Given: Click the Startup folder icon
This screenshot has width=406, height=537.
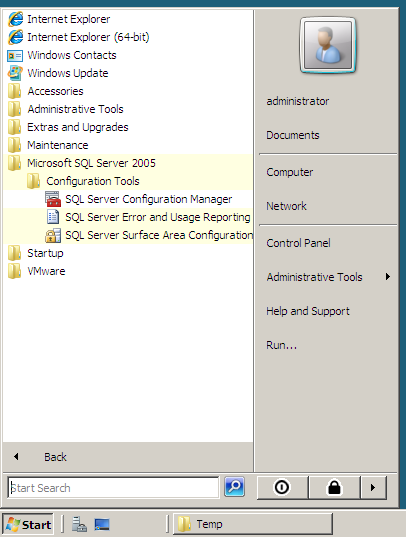Looking at the screenshot, I should (14, 253).
